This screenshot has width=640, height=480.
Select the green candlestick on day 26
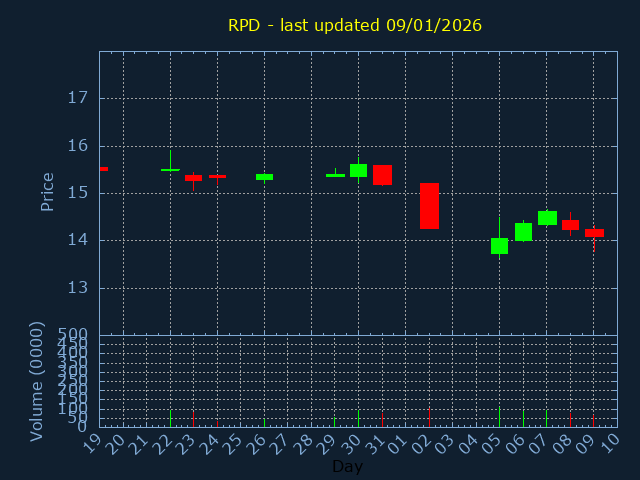pyautogui.click(x=264, y=177)
